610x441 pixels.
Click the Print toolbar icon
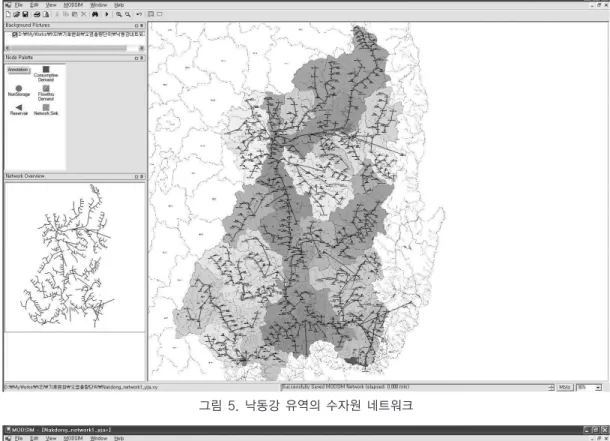pos(37,14)
